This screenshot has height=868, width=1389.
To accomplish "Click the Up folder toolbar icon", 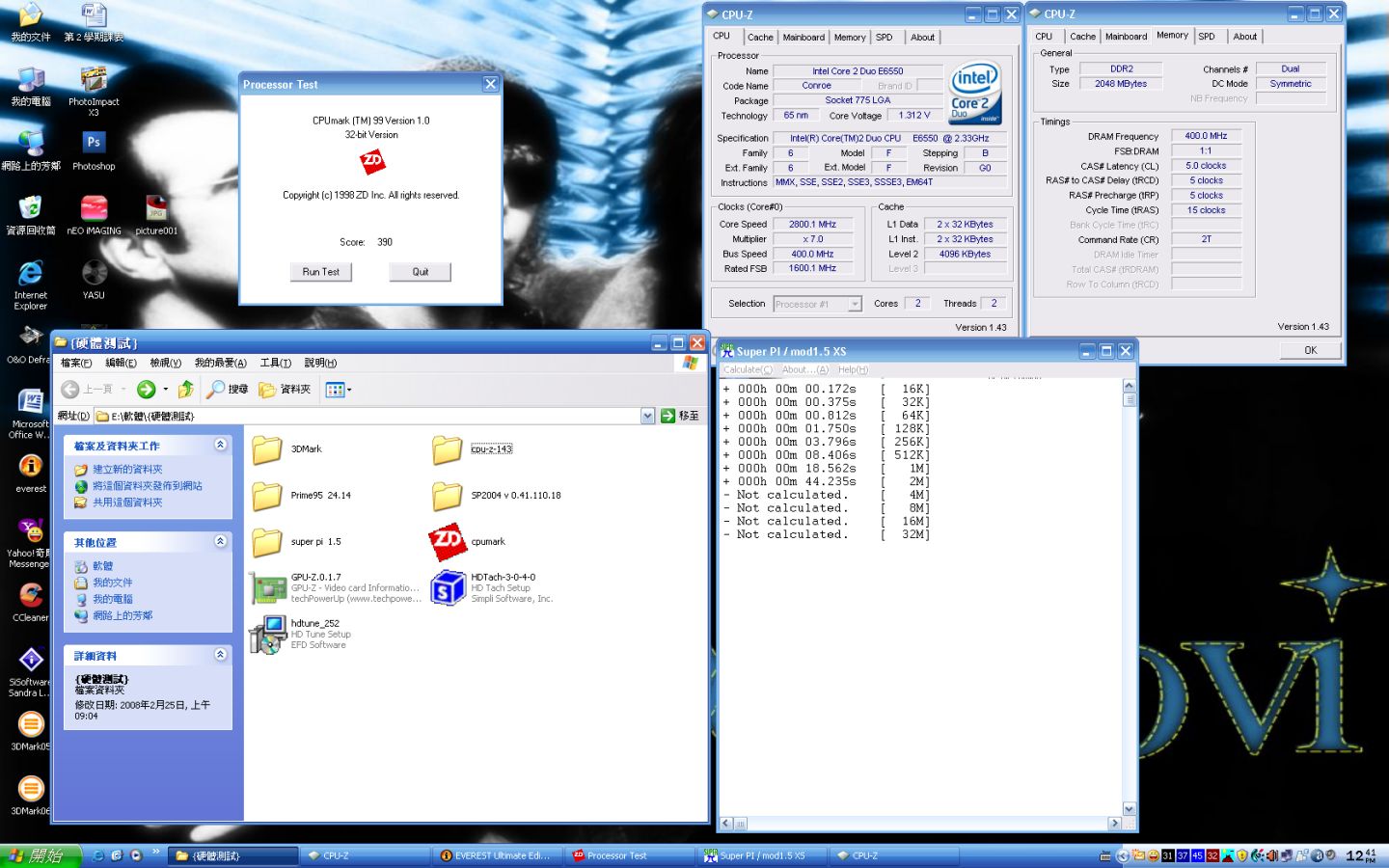I will [186, 390].
